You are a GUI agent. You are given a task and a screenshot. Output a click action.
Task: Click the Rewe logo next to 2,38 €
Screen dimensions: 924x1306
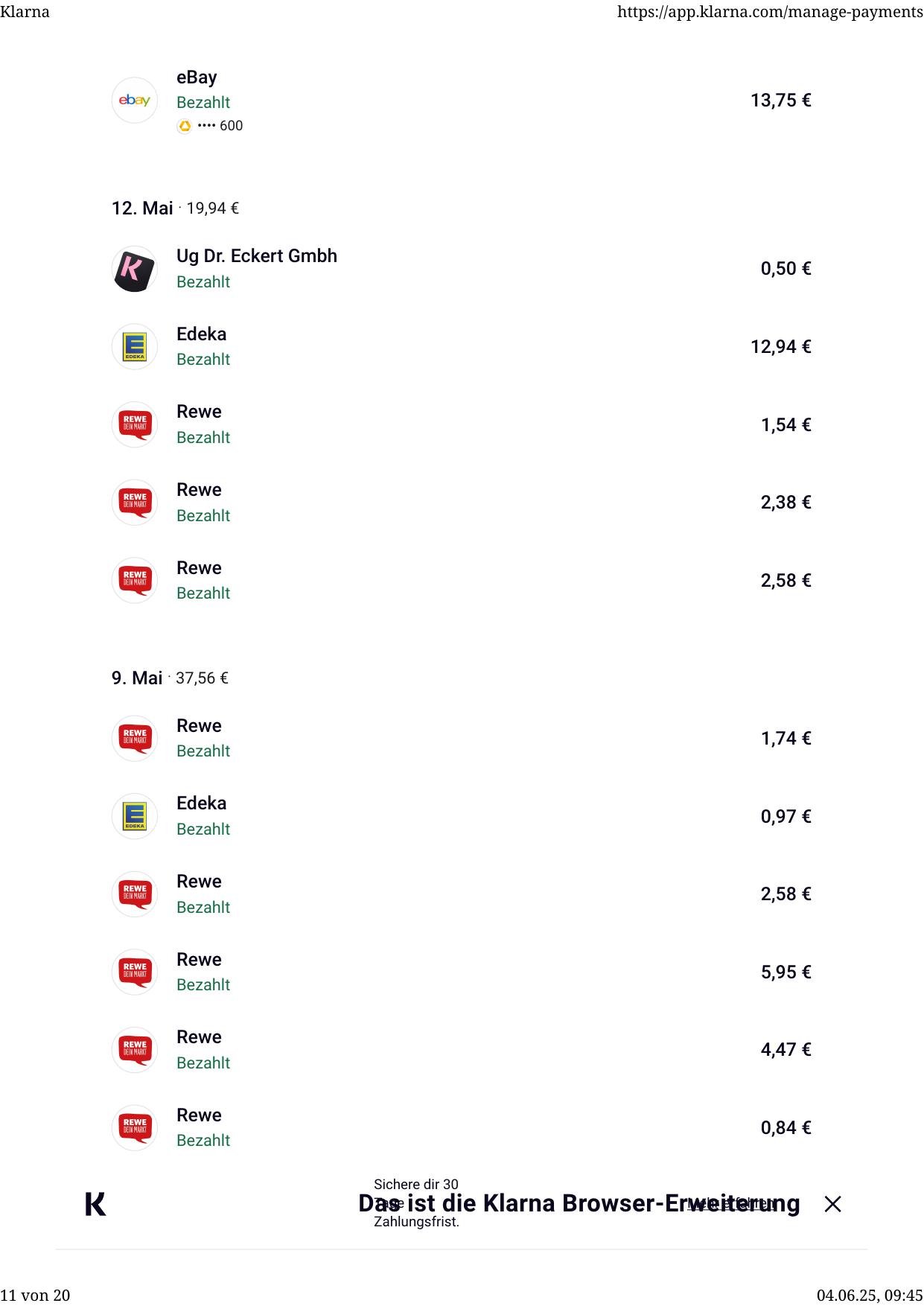(x=135, y=503)
